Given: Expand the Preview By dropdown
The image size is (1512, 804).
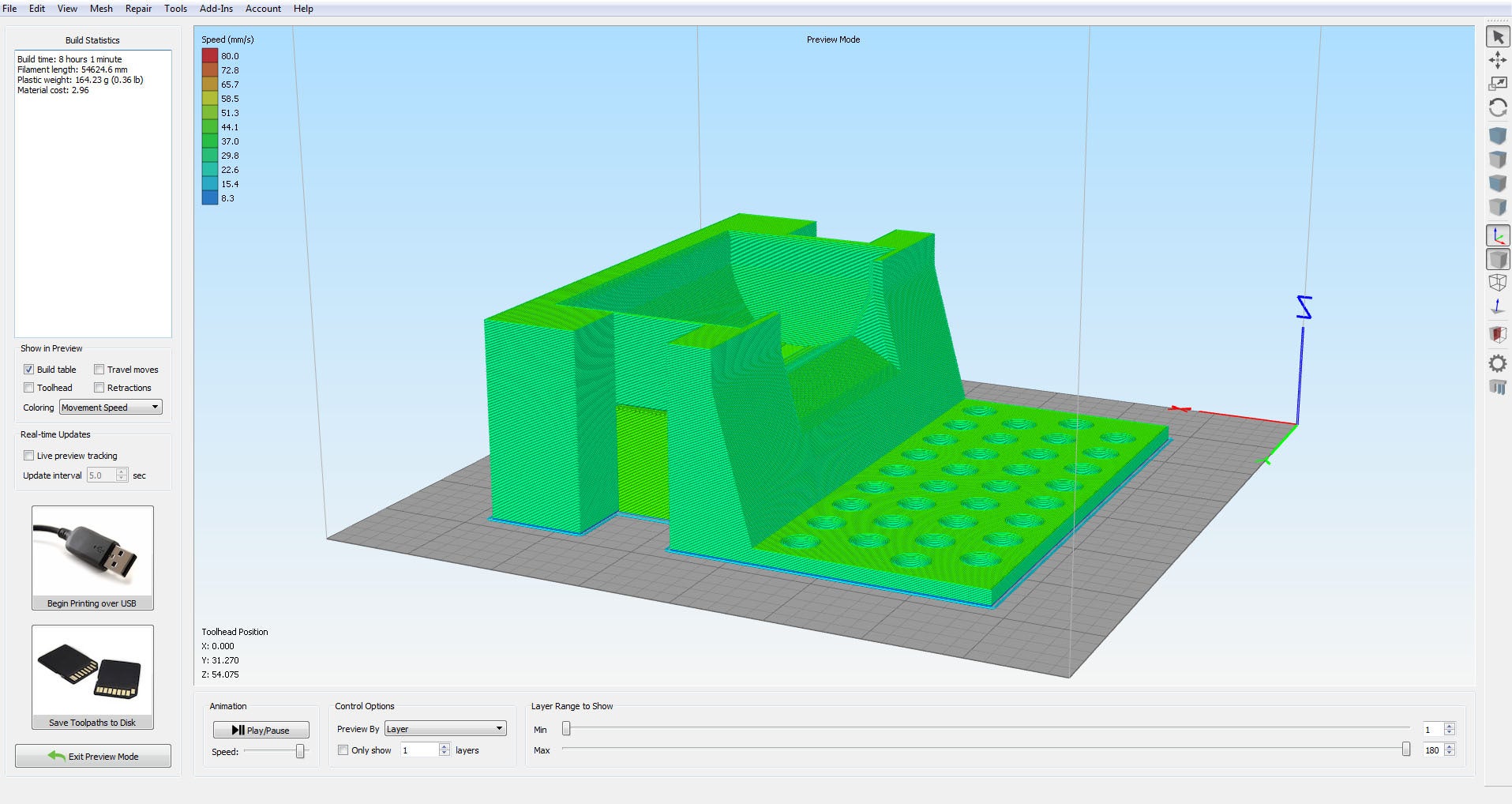Looking at the screenshot, I should pos(445,729).
